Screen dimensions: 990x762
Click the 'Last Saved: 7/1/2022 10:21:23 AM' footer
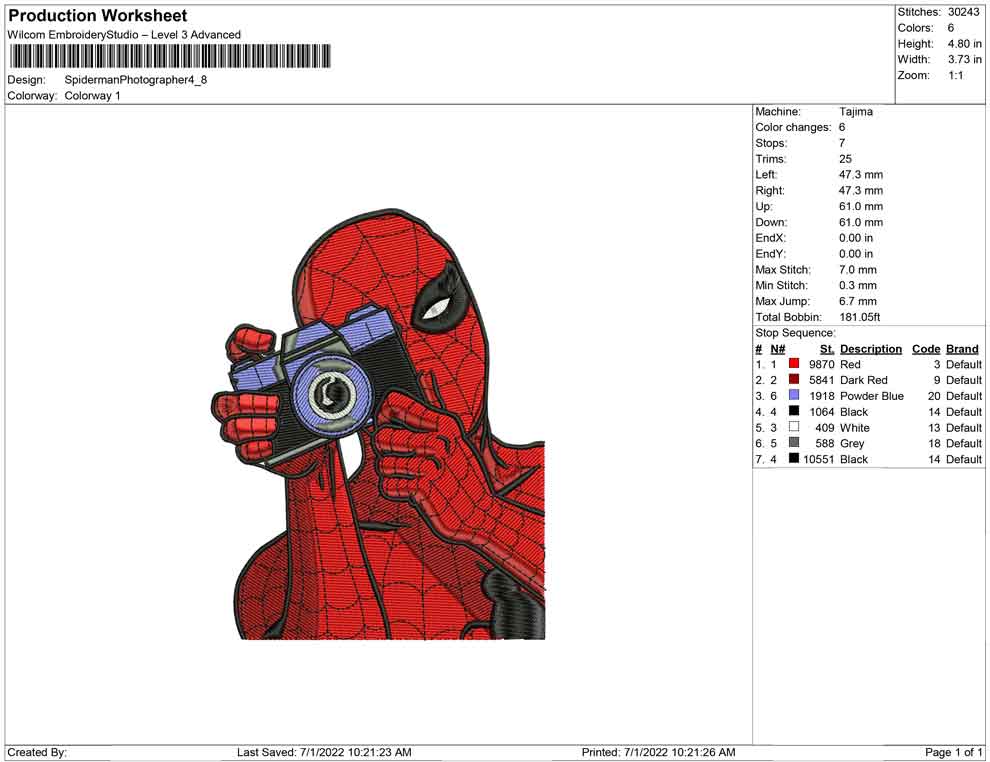click(324, 752)
